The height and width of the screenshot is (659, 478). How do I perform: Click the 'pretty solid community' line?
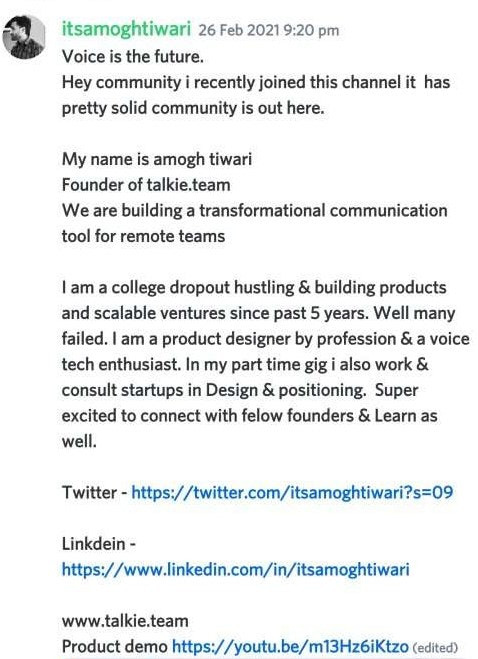point(193,108)
